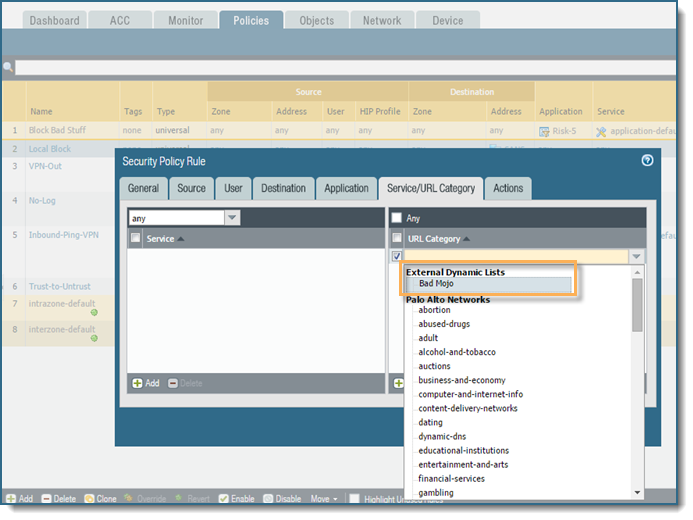Click the Risk-5 application filter icon

(x=544, y=131)
